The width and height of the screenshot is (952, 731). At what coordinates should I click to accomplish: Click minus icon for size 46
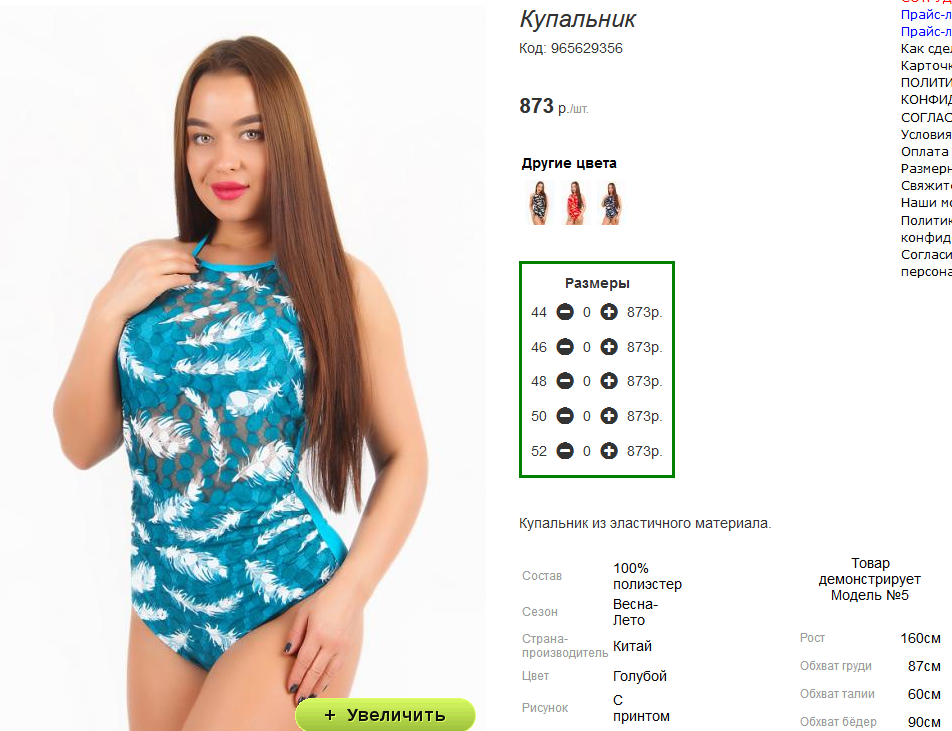click(x=565, y=347)
